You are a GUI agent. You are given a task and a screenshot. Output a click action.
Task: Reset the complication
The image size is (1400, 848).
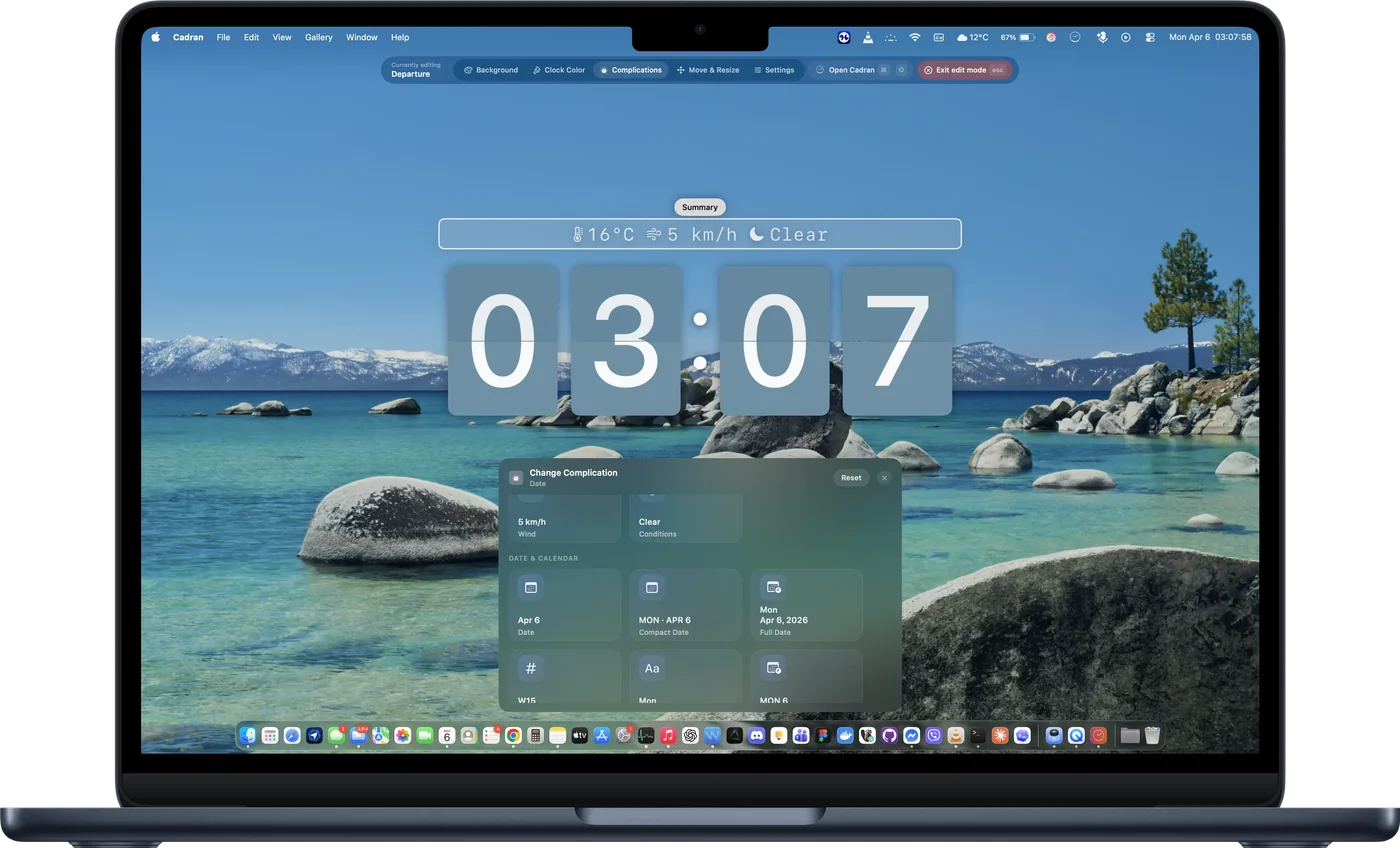coord(851,478)
